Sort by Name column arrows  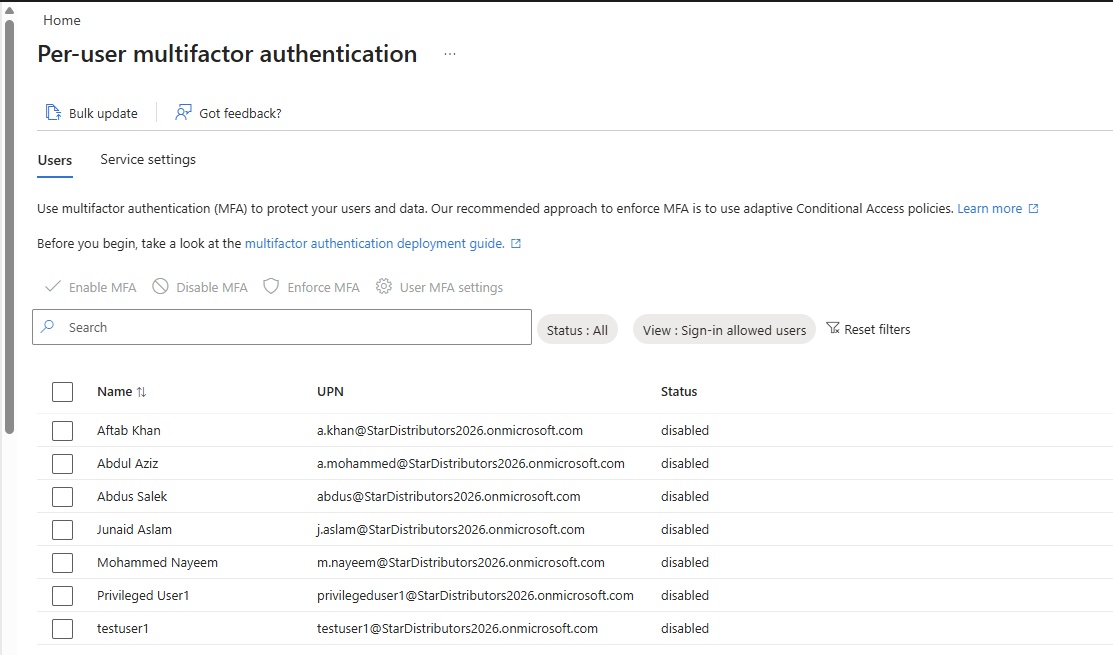pos(141,392)
